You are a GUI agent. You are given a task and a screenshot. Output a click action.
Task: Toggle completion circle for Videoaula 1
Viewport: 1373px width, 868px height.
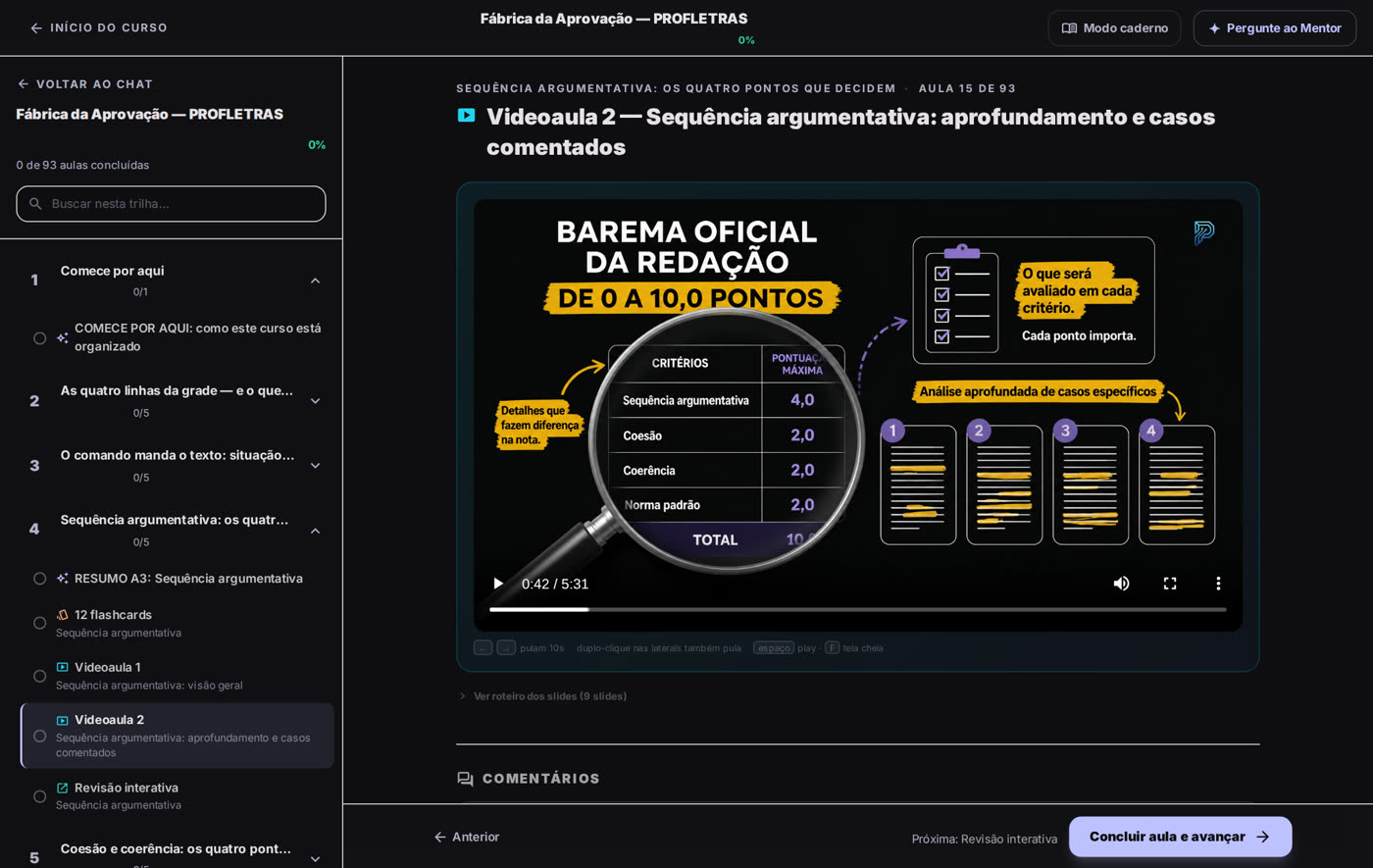point(39,676)
